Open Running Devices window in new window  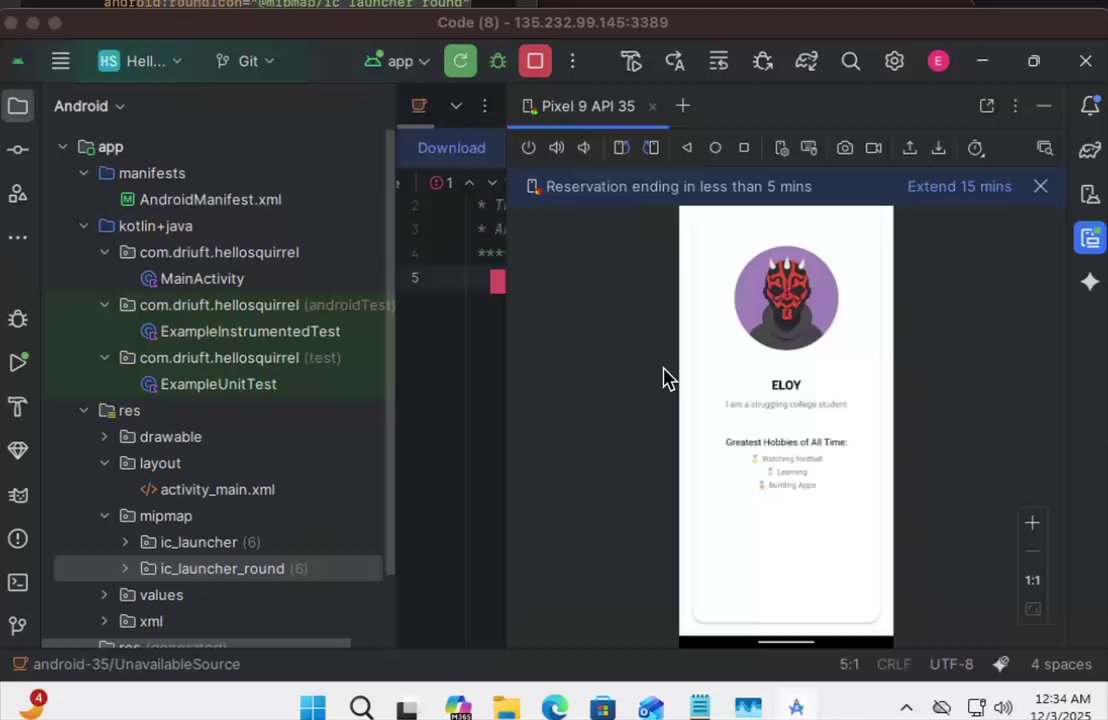click(x=987, y=106)
